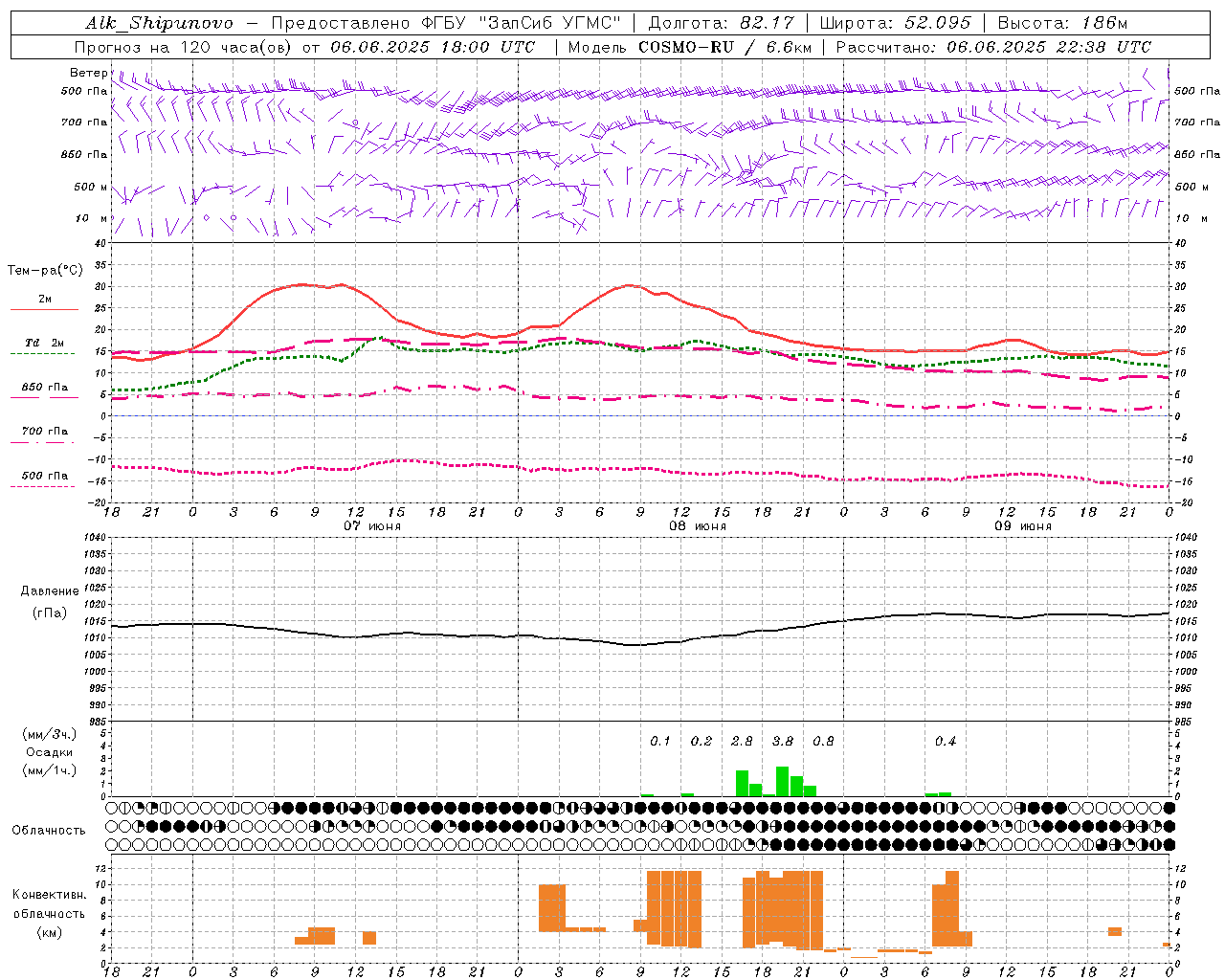The image size is (1225, 980).
Task: Click the precipitation value '0.2'
Action: click(702, 742)
